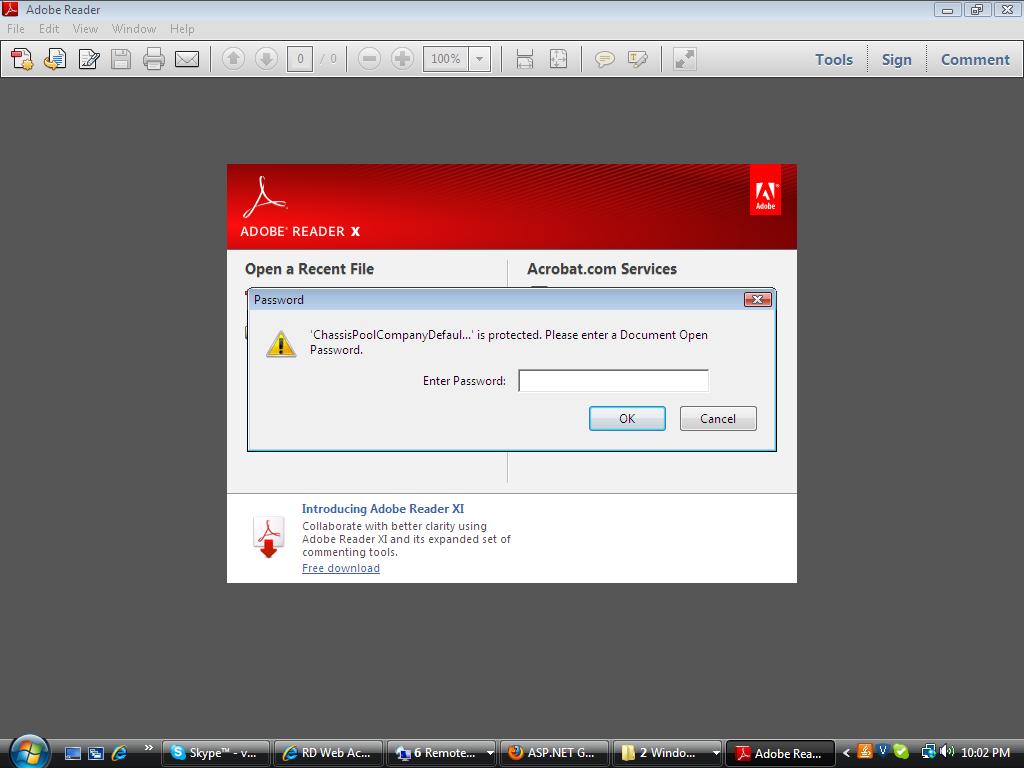Click the Open file icon in toolbar
1024x768 pixels.
55,59
